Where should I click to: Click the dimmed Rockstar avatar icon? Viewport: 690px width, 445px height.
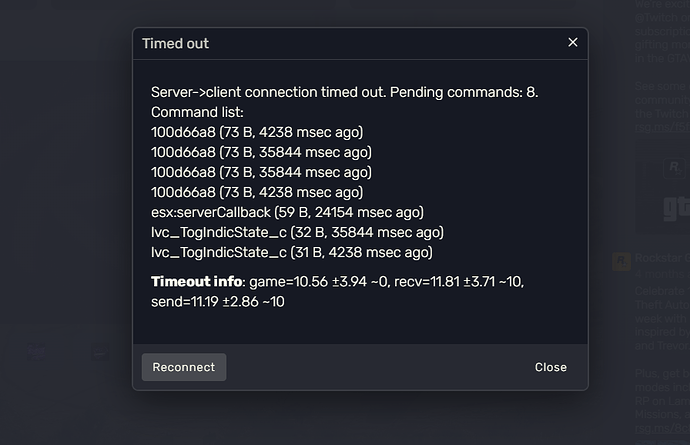pyautogui.click(x=620, y=259)
